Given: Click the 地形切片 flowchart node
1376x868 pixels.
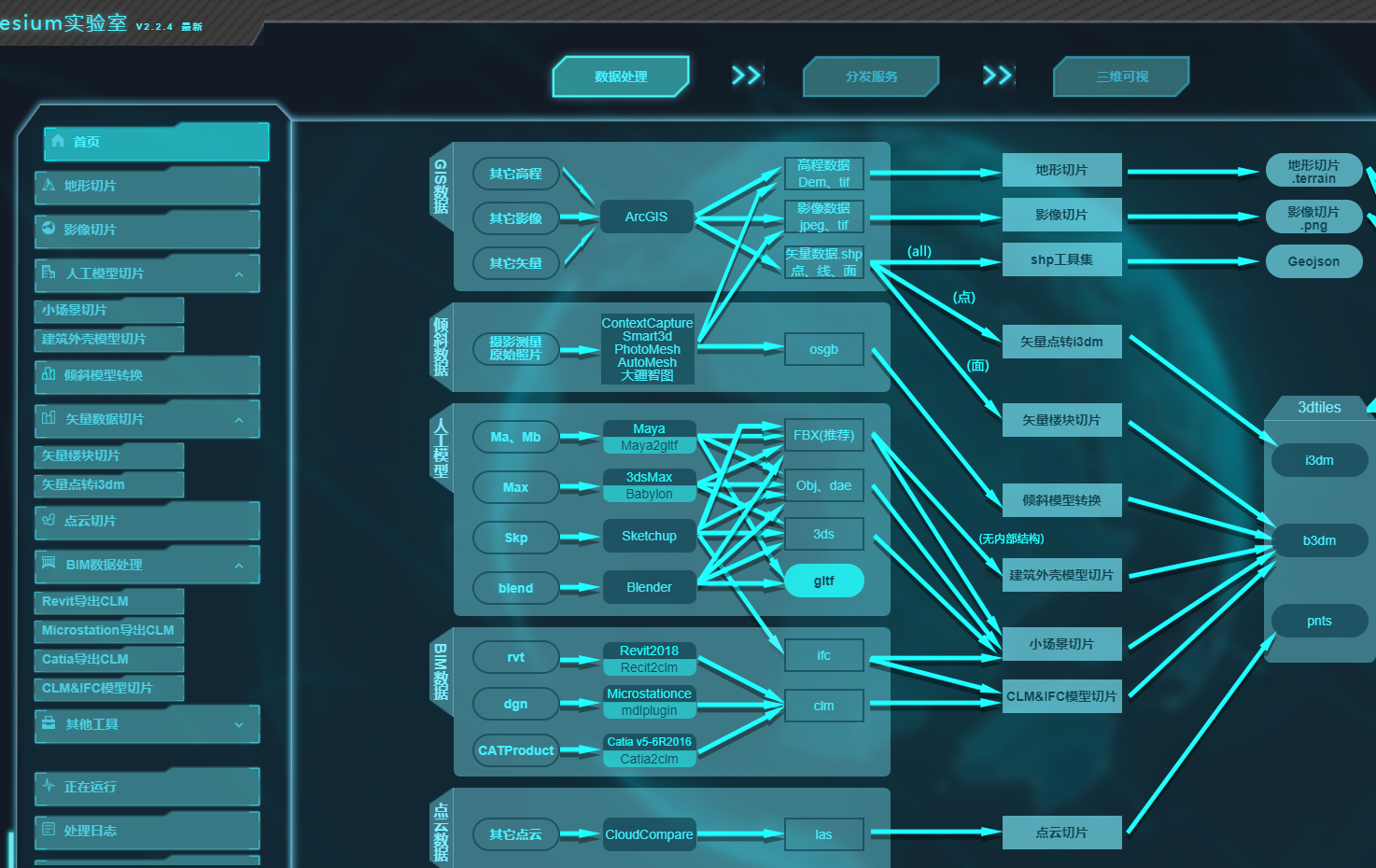Looking at the screenshot, I should pos(1061,170).
